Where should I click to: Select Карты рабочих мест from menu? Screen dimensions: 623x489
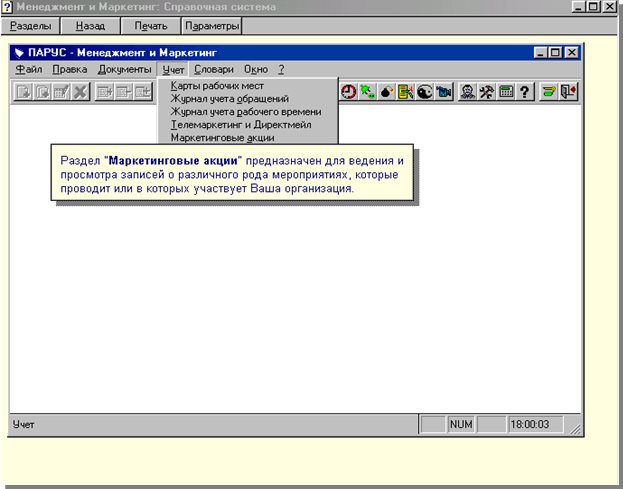(248, 85)
